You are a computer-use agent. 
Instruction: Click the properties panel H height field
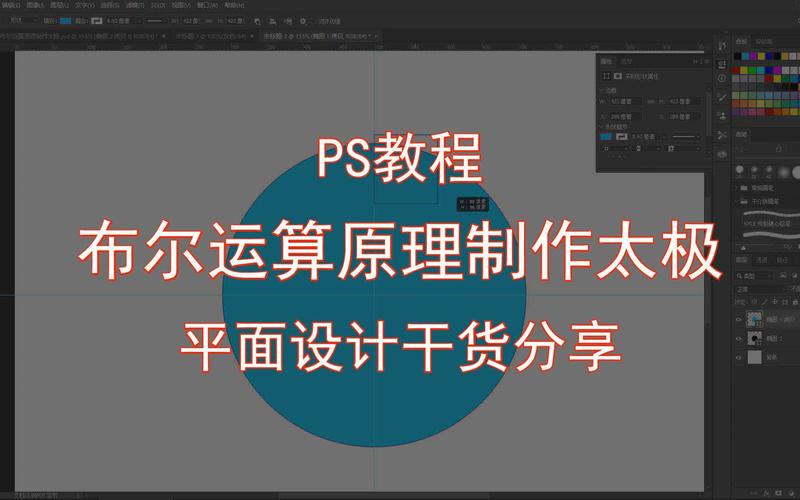click(x=684, y=102)
